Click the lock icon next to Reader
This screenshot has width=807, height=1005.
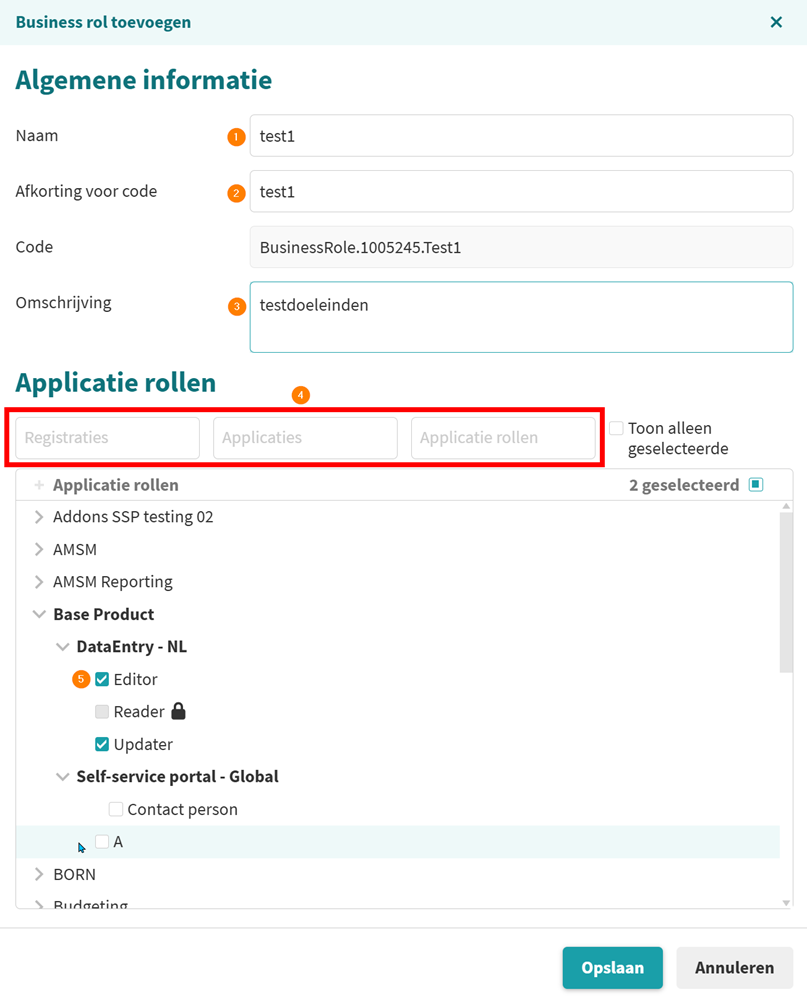[x=178, y=711]
